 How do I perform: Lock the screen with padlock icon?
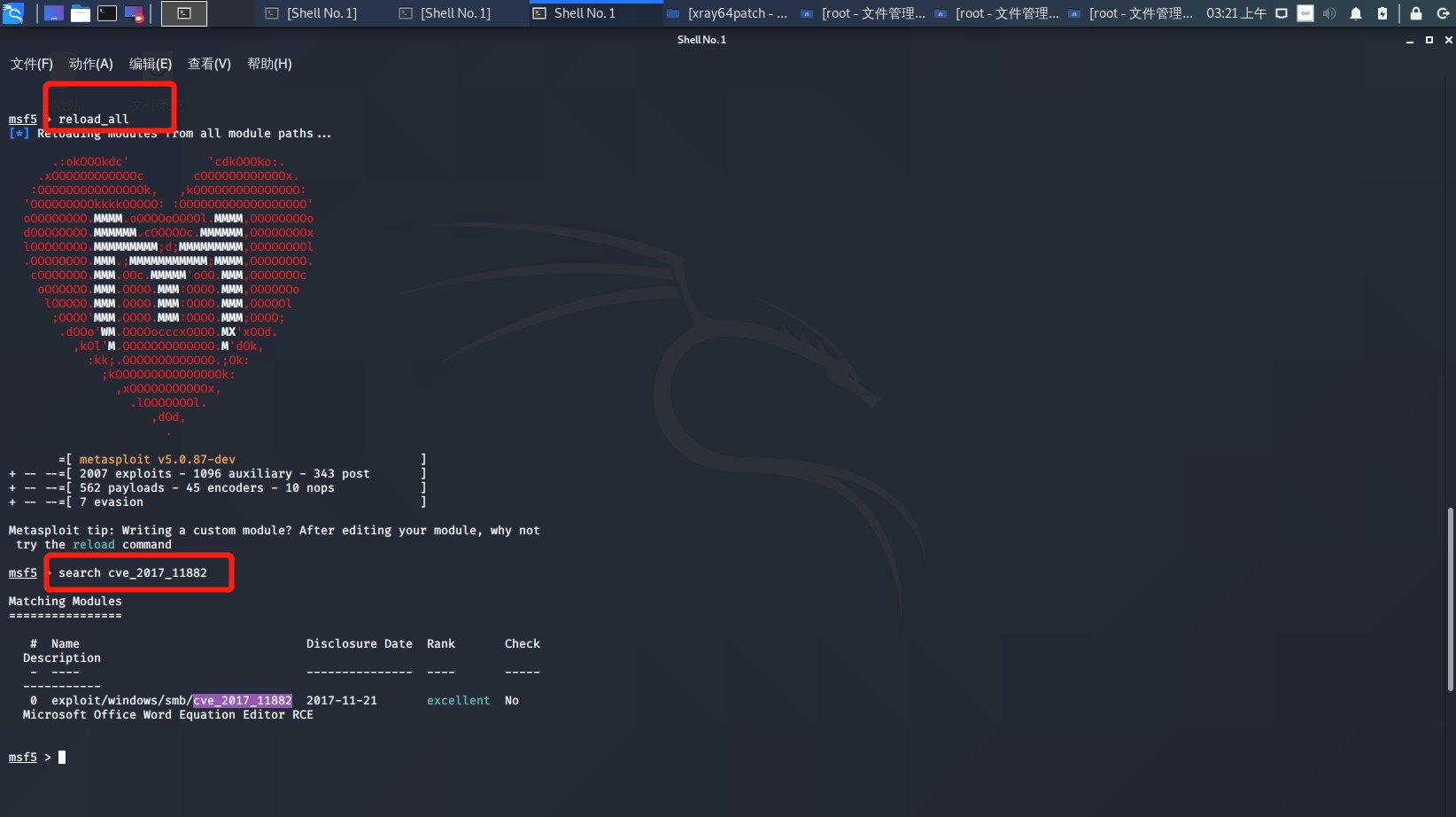click(1415, 13)
